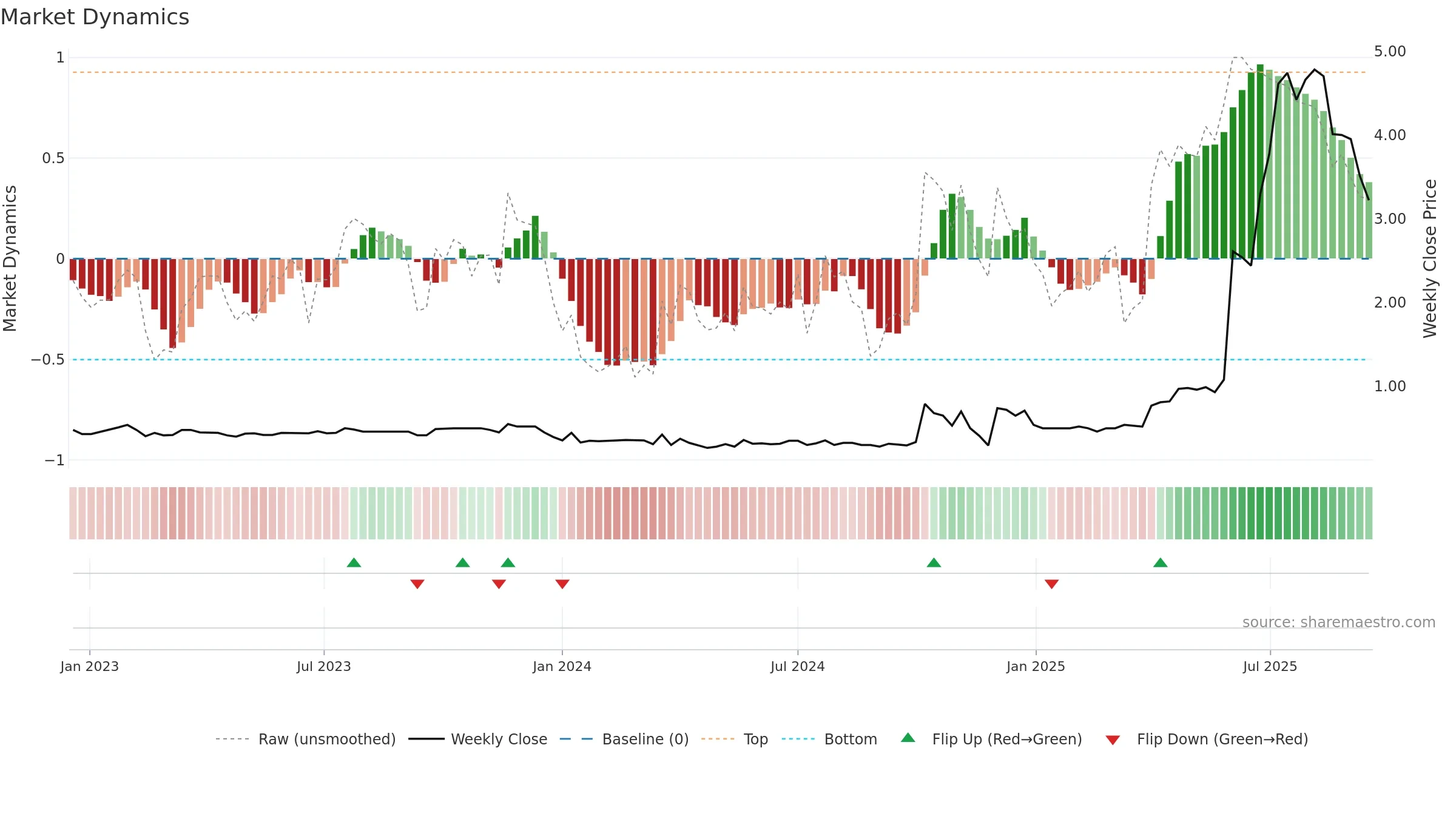Click the Flip Up marker in late November 2023
Image resolution: width=1456 pixels, height=819 pixels.
(508, 562)
